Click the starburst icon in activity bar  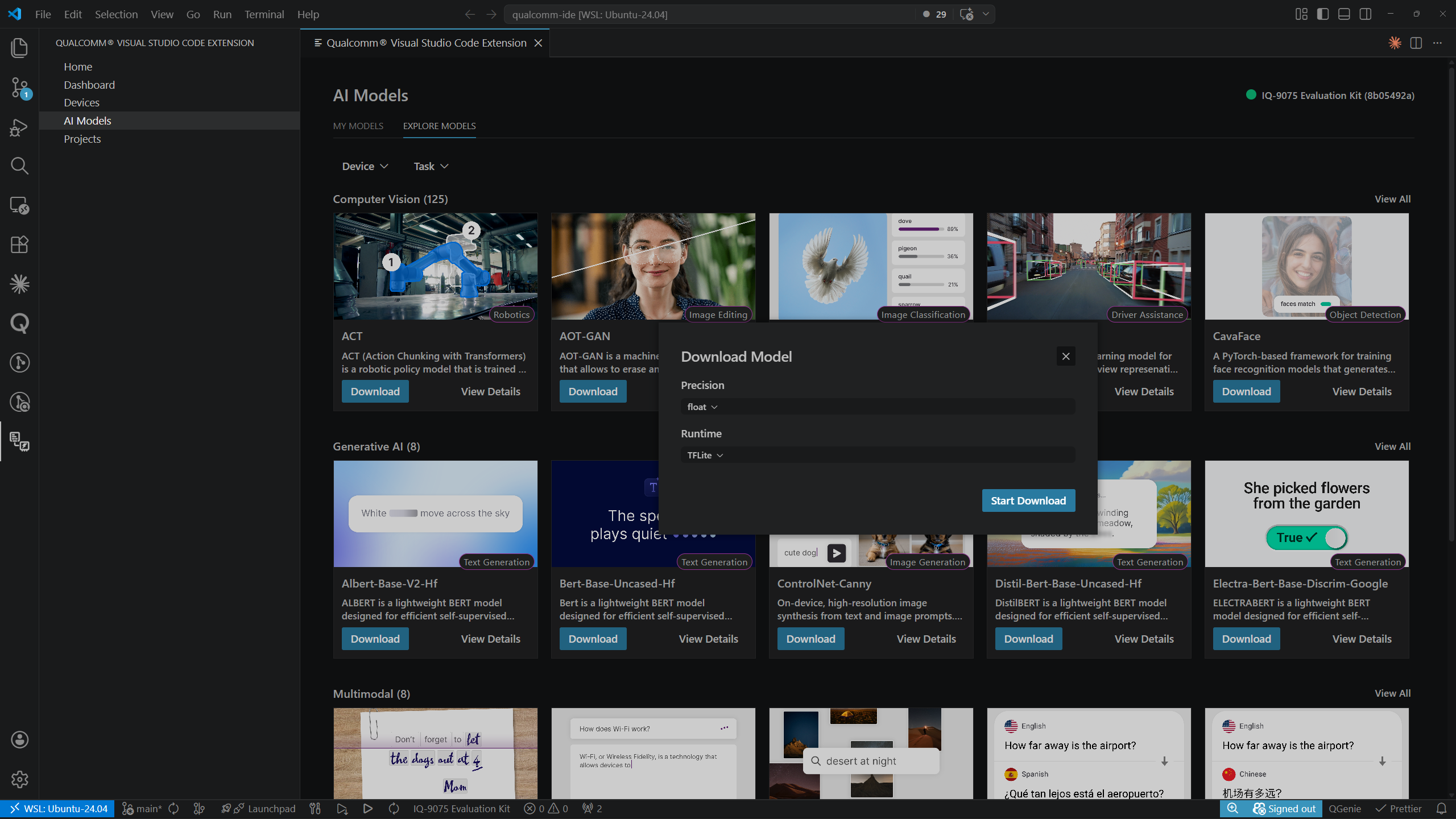(x=19, y=284)
